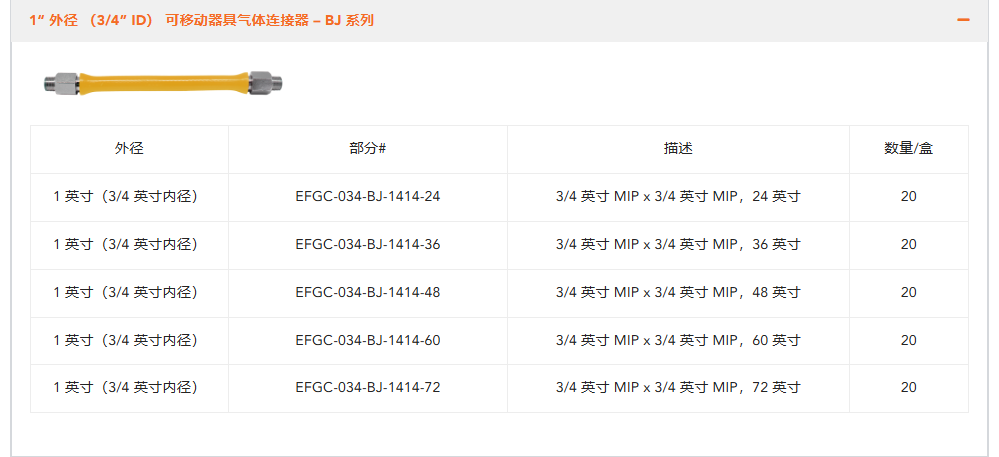Select part number EFGC-034-BJ-1414-36
Viewport: 999px width, 457px height.
pos(367,244)
